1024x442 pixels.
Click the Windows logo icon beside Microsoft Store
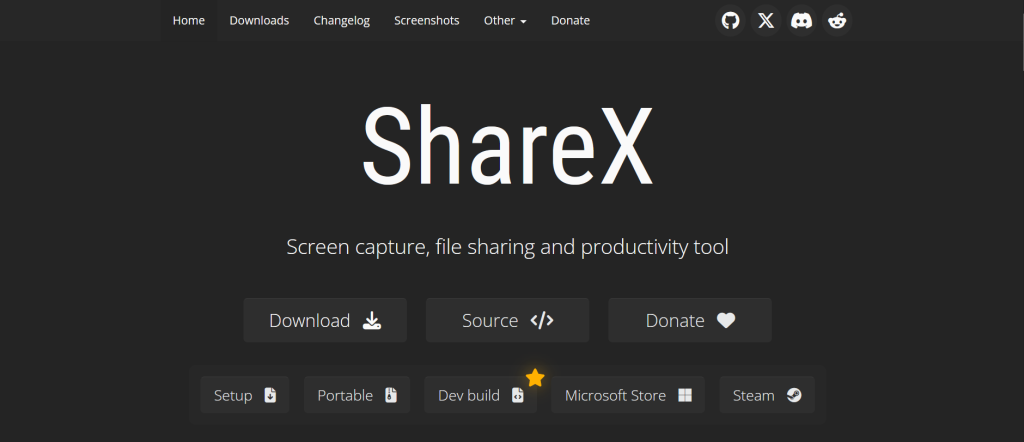684,395
